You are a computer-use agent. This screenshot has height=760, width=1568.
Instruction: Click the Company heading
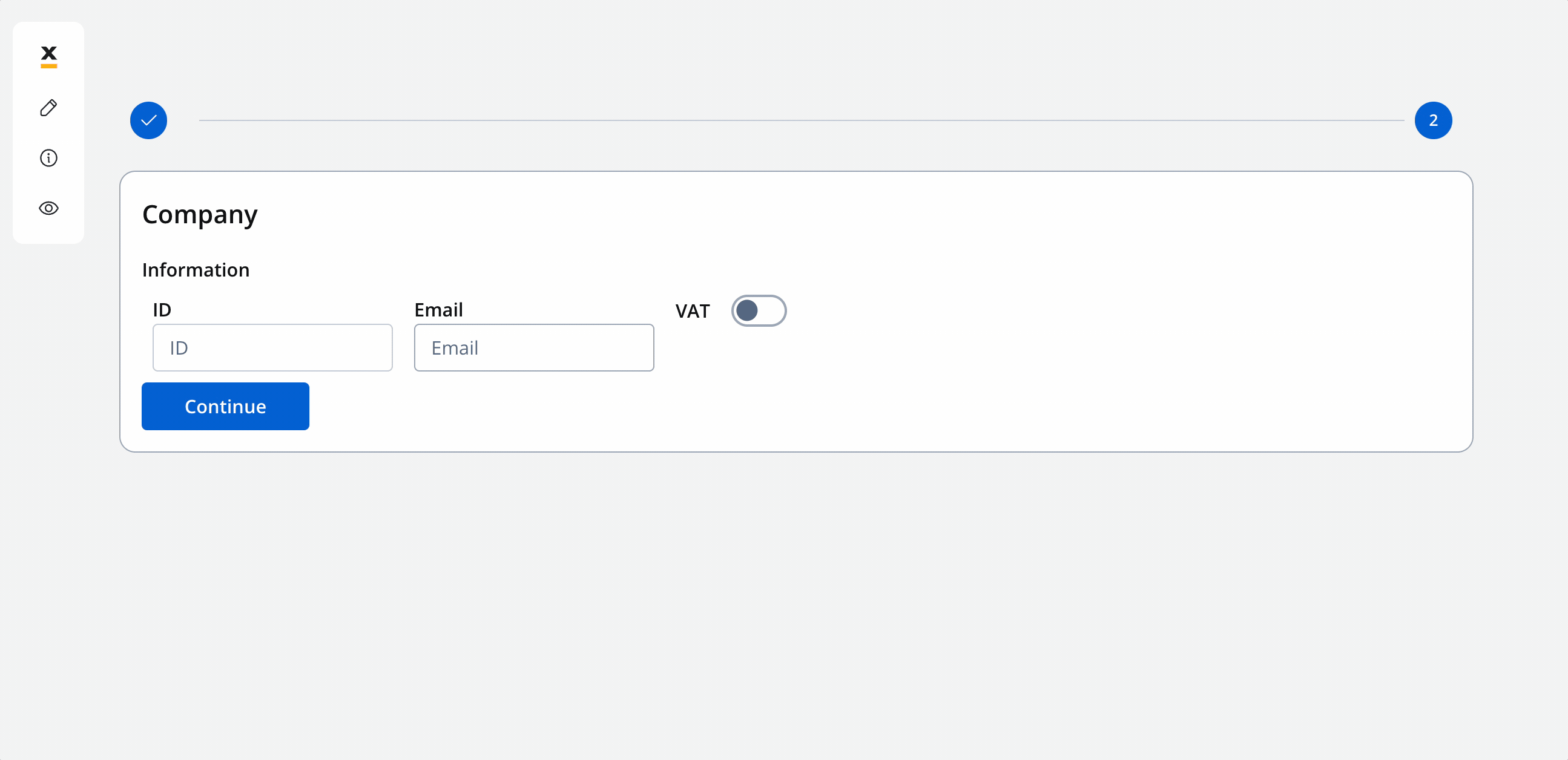point(200,215)
